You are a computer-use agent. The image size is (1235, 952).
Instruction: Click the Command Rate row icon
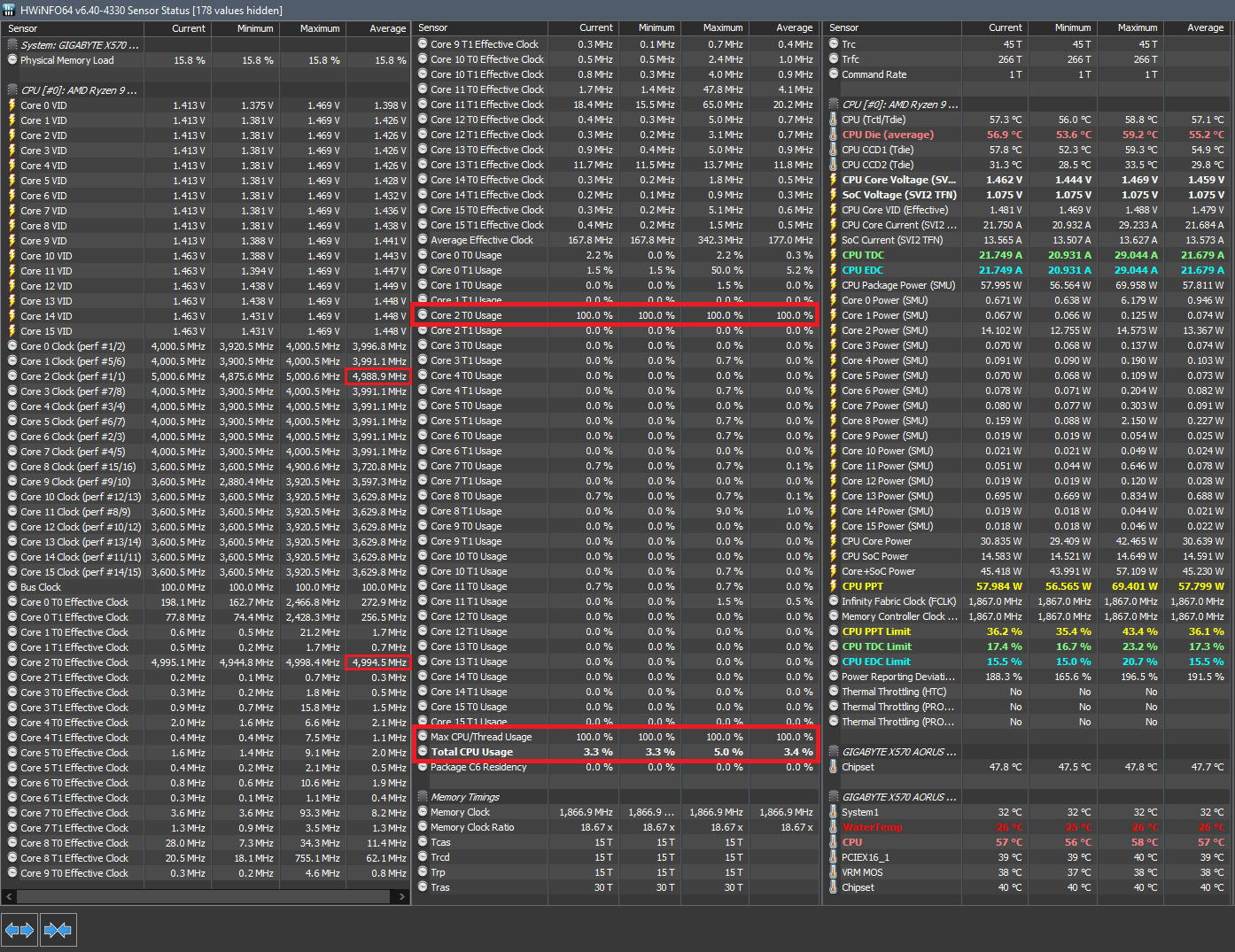pyautogui.click(x=834, y=74)
